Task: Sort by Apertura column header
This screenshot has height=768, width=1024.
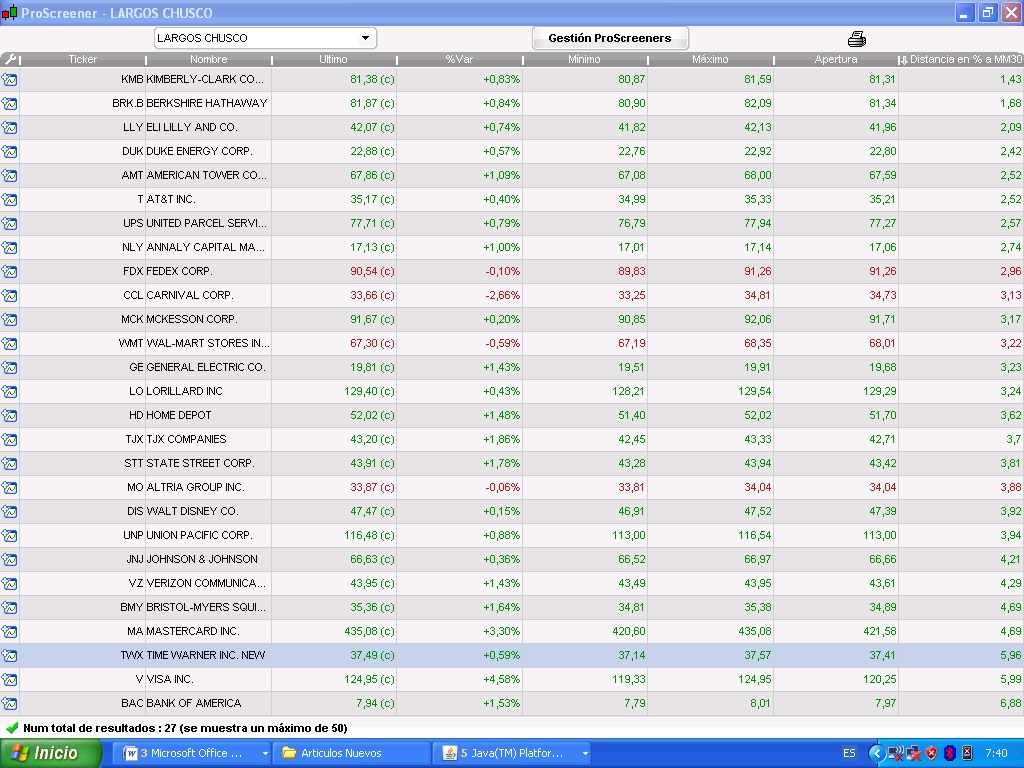Action: (x=836, y=59)
